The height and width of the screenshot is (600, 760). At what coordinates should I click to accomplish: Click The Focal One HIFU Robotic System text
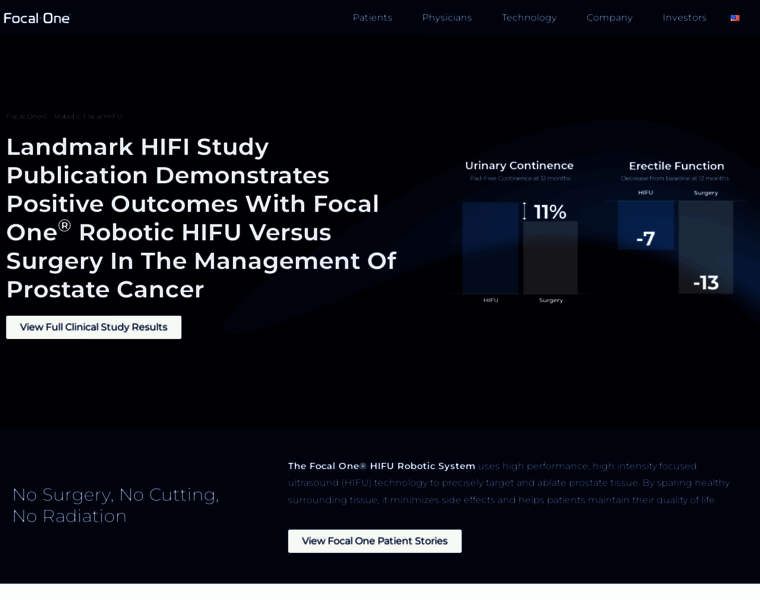coord(381,466)
